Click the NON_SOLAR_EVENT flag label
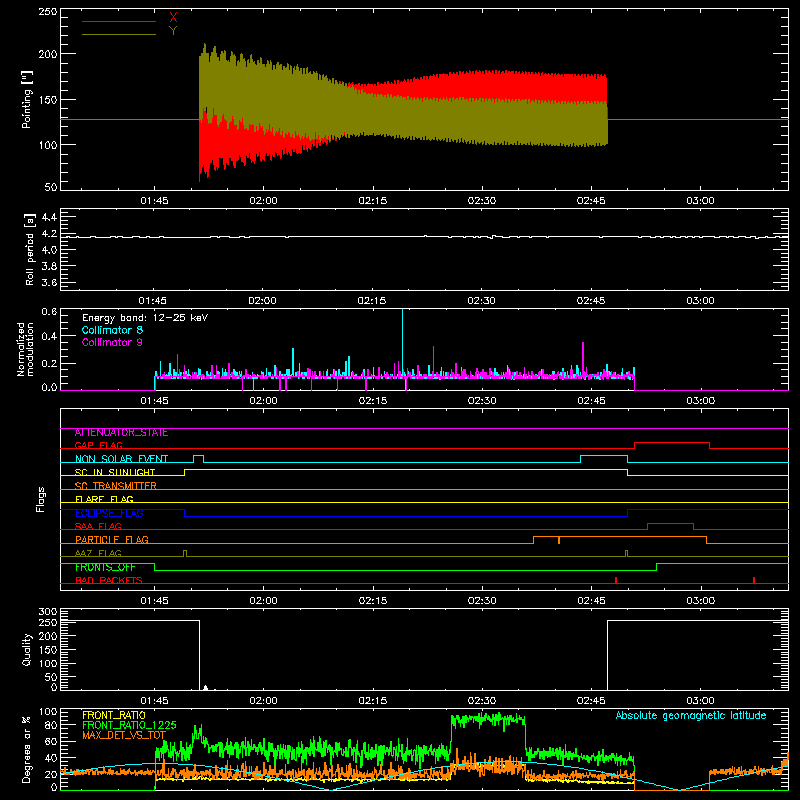Screen dimensions: 800x800 [x=121, y=459]
